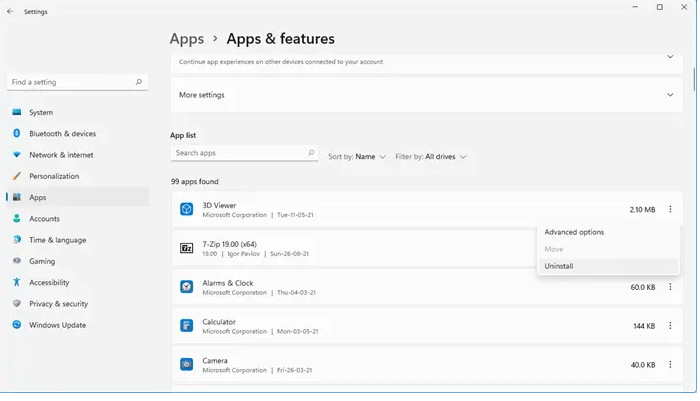Screen dimensions: 700x401
Task: Click the search magnifier in Find a setting
Action: coord(139,82)
